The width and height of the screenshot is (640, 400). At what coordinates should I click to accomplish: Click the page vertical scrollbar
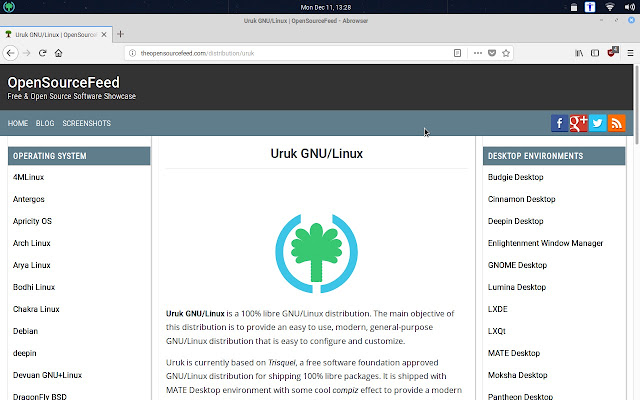(636, 104)
